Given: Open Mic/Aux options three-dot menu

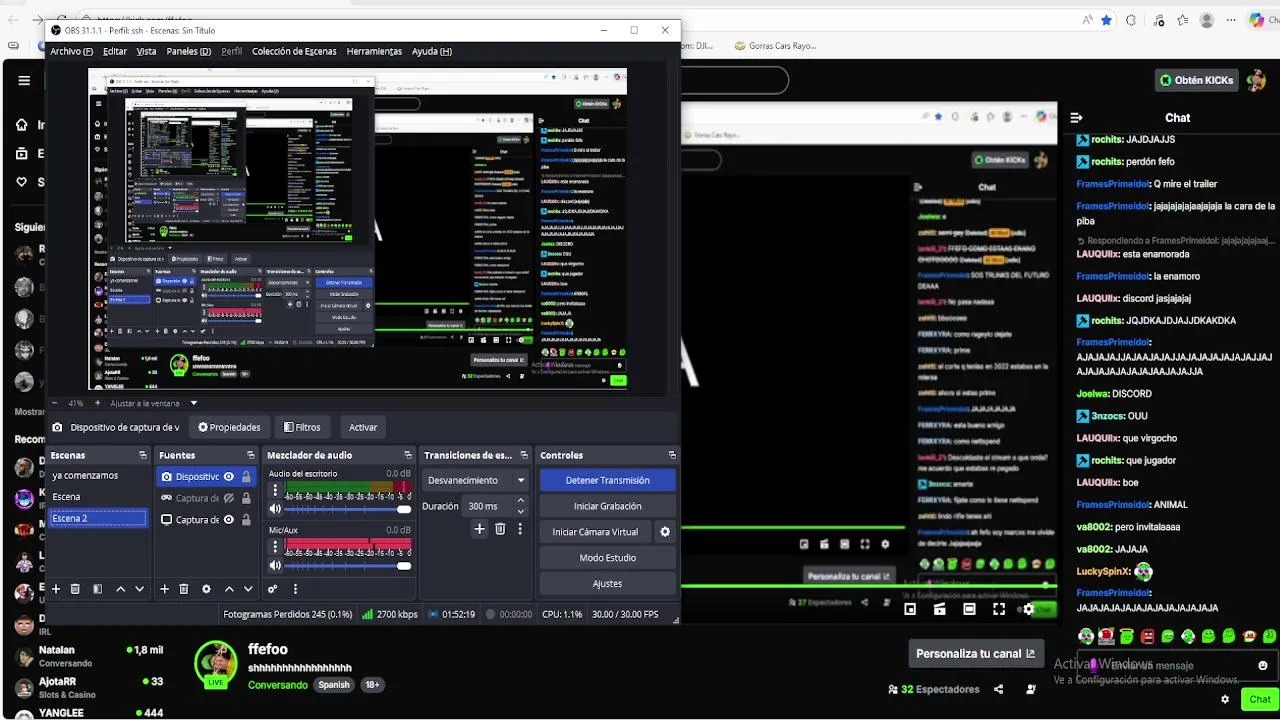Looking at the screenshot, I should click(x=275, y=547).
